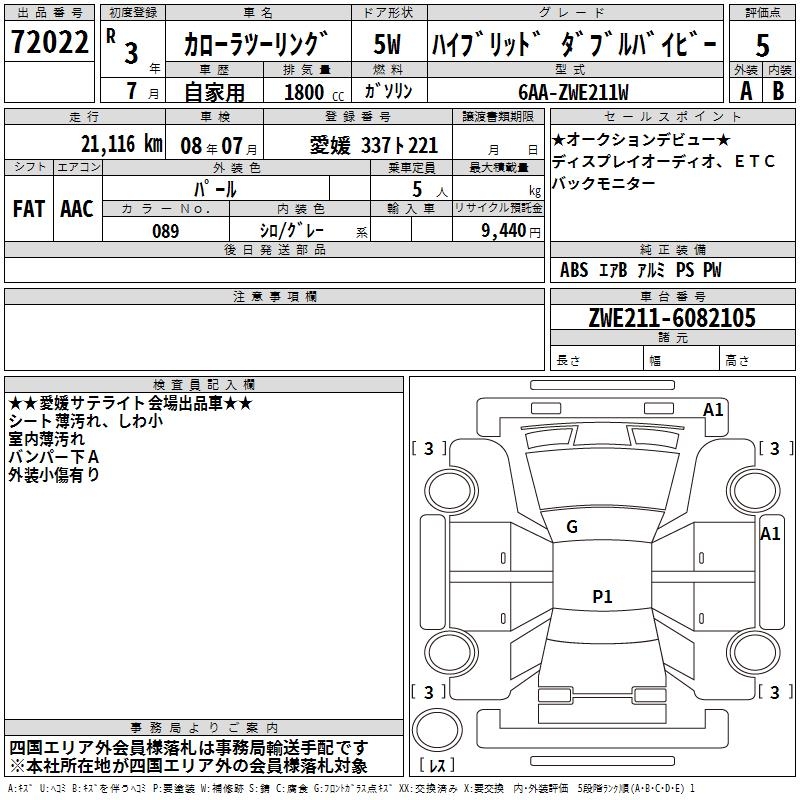Click the interior grade B under 内装

pyautogui.click(x=778, y=91)
